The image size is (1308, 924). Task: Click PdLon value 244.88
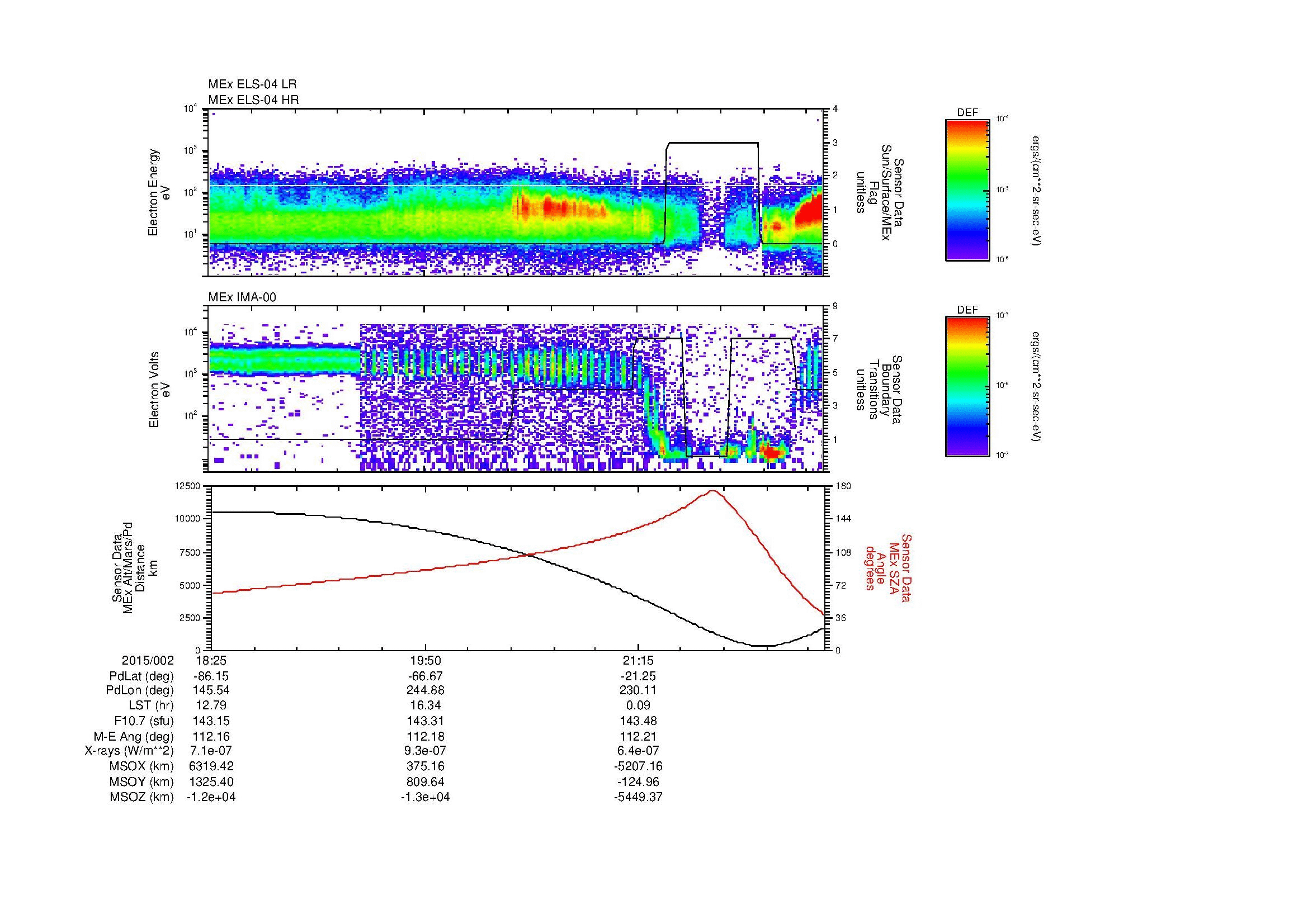(425, 690)
